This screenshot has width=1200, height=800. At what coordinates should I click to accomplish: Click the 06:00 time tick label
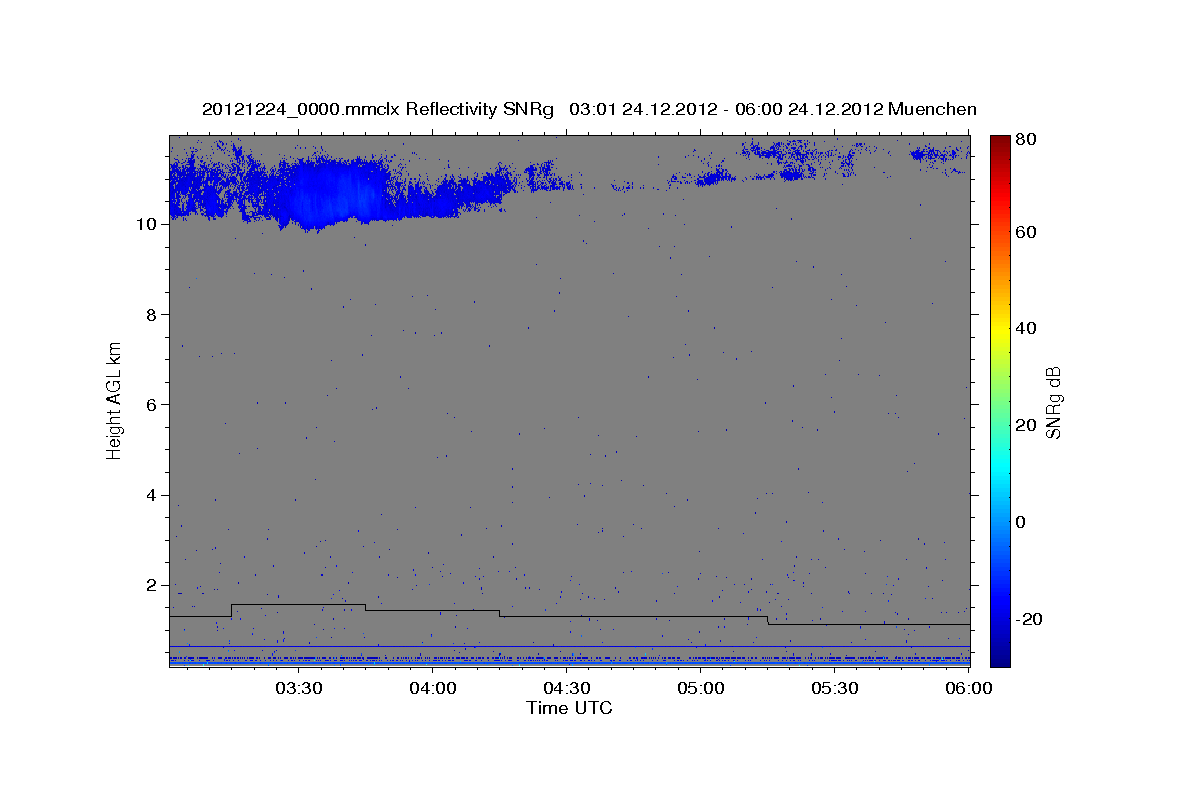coord(968,689)
